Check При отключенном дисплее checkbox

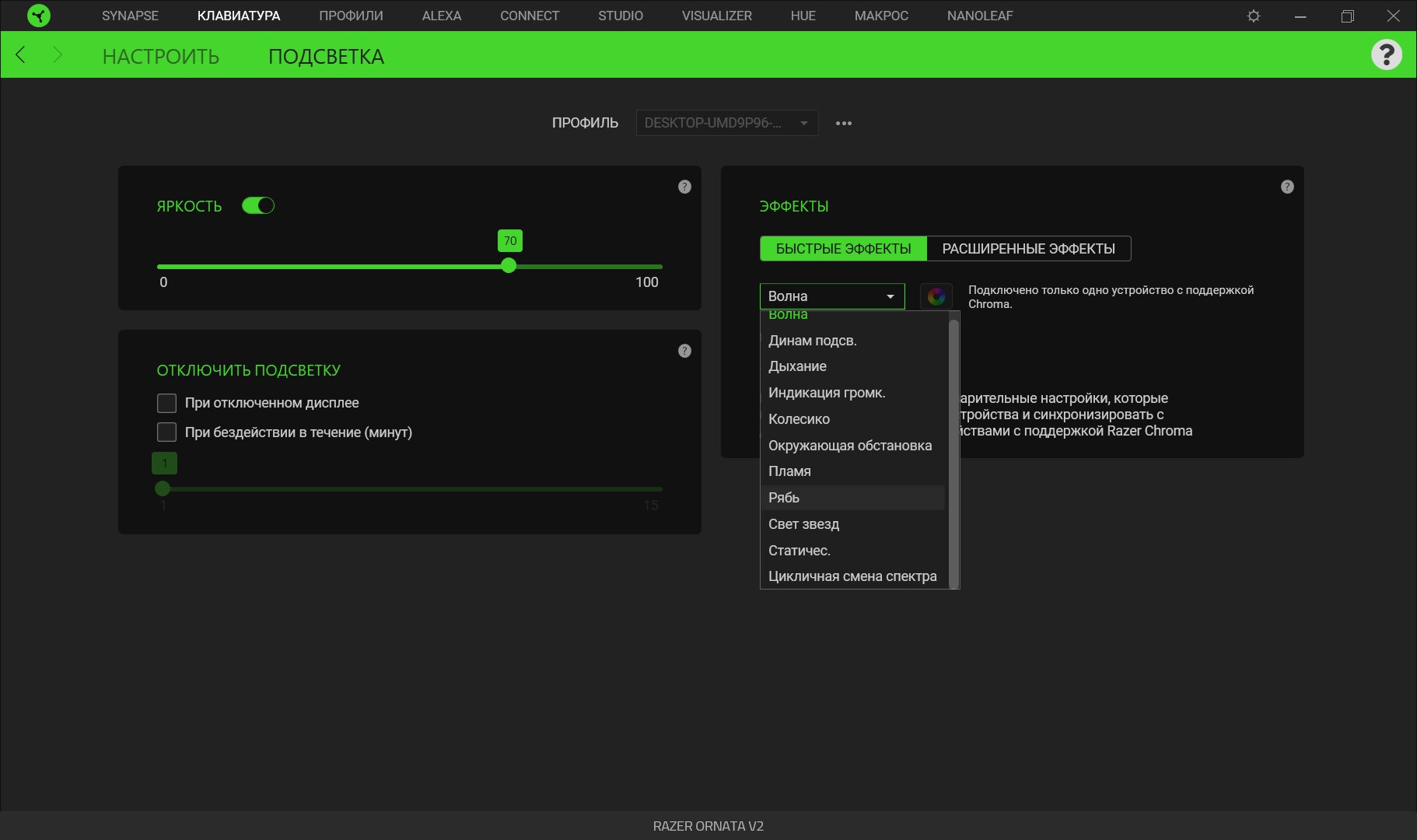tap(166, 403)
